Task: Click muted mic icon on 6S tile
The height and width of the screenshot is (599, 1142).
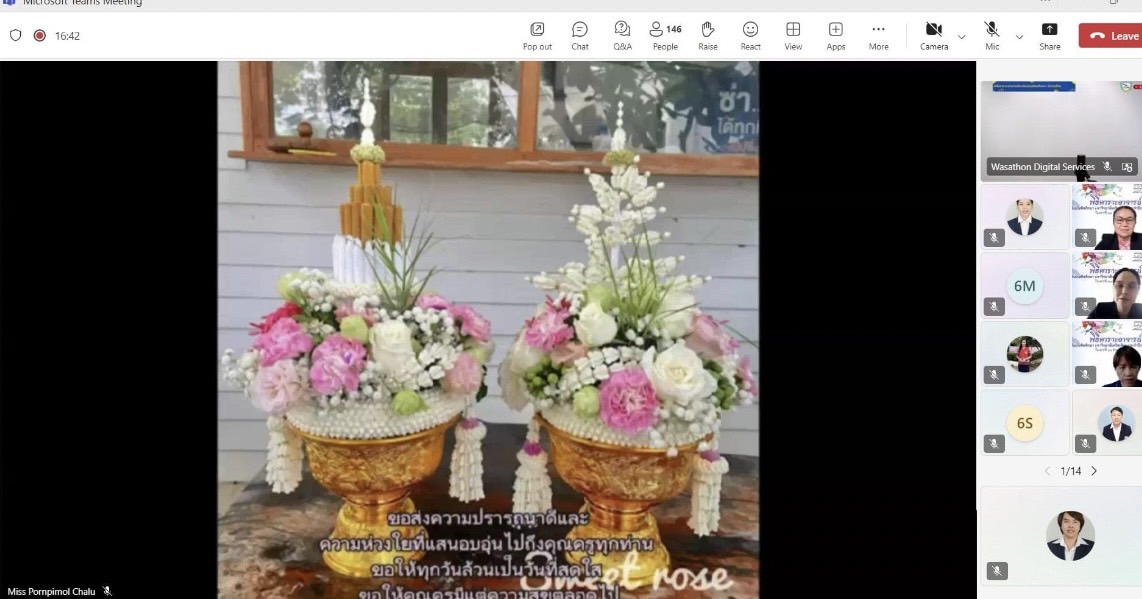Action: pos(994,443)
